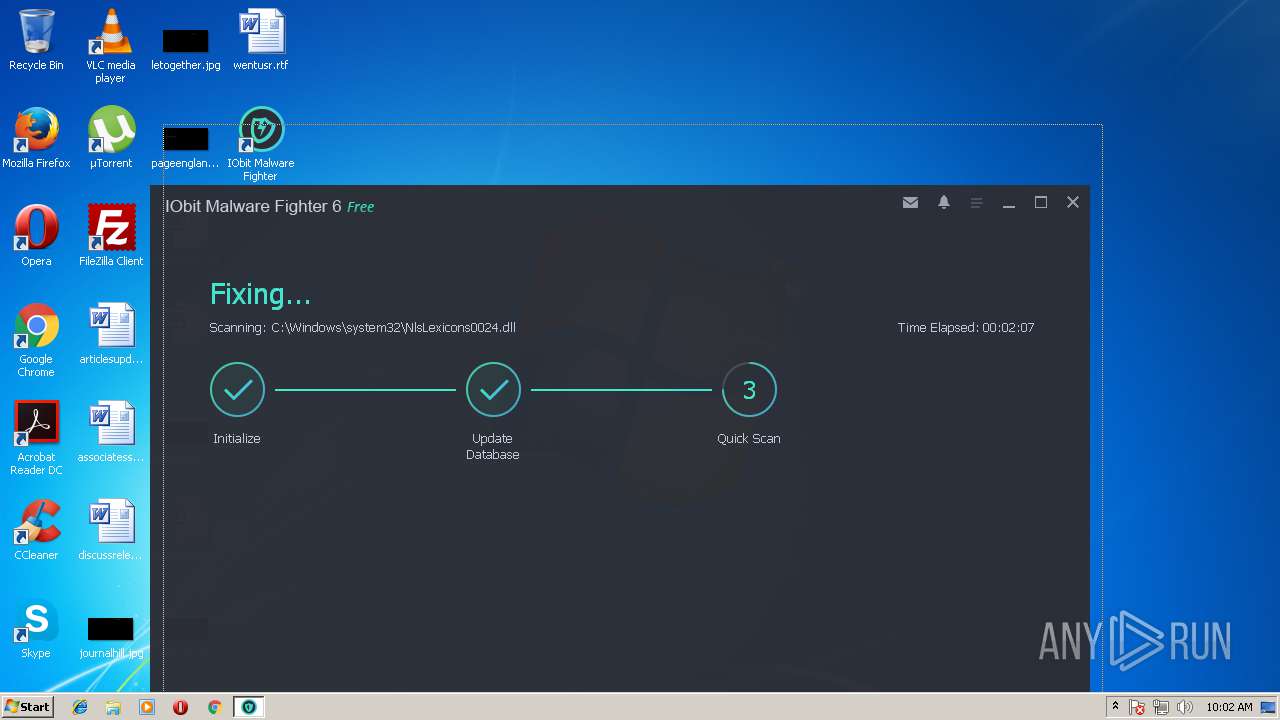Select the Acrobat Reader DC shortcut
This screenshot has width=1280, height=720.
point(36,438)
